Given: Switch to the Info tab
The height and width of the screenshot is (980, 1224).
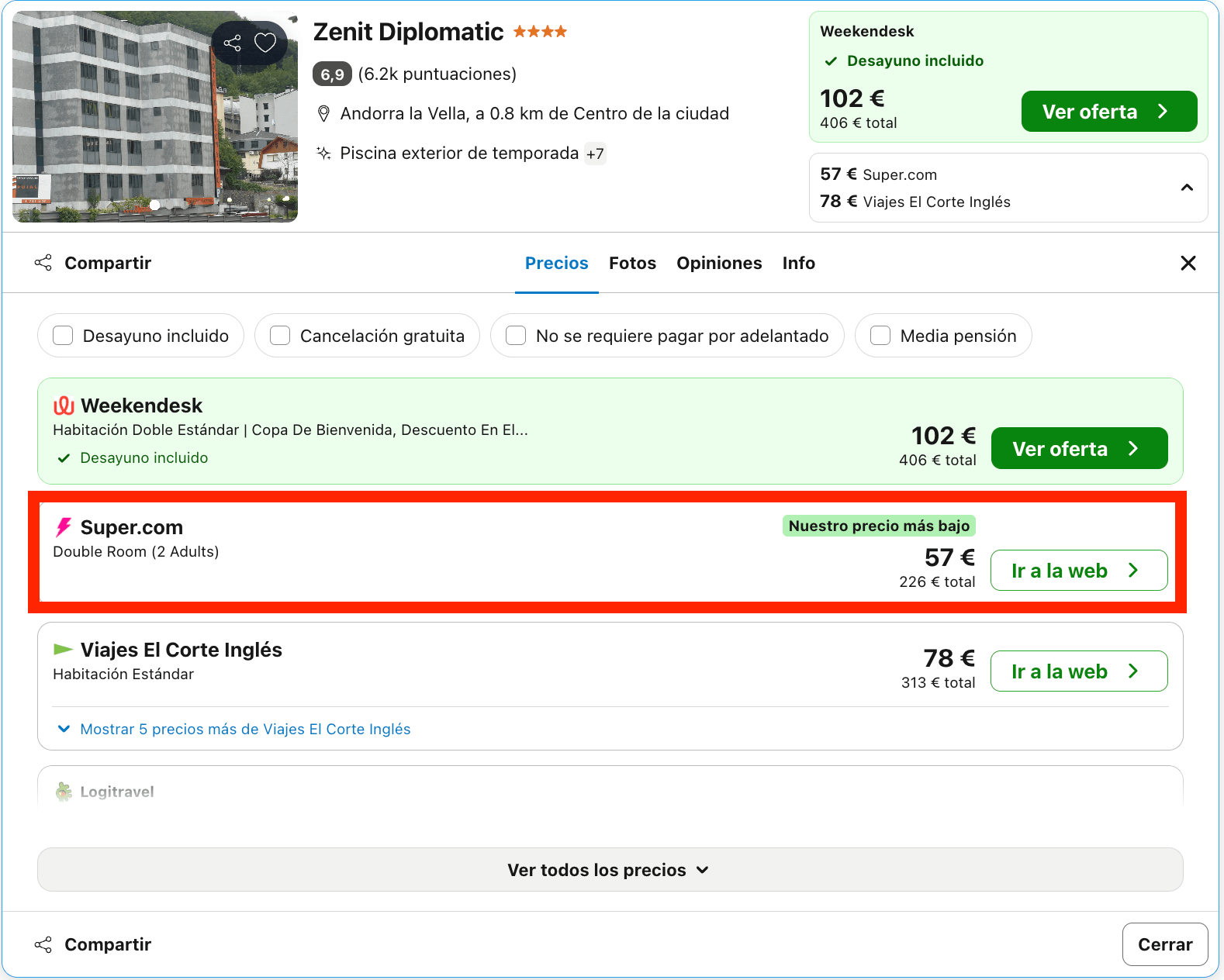Looking at the screenshot, I should tap(798, 264).
